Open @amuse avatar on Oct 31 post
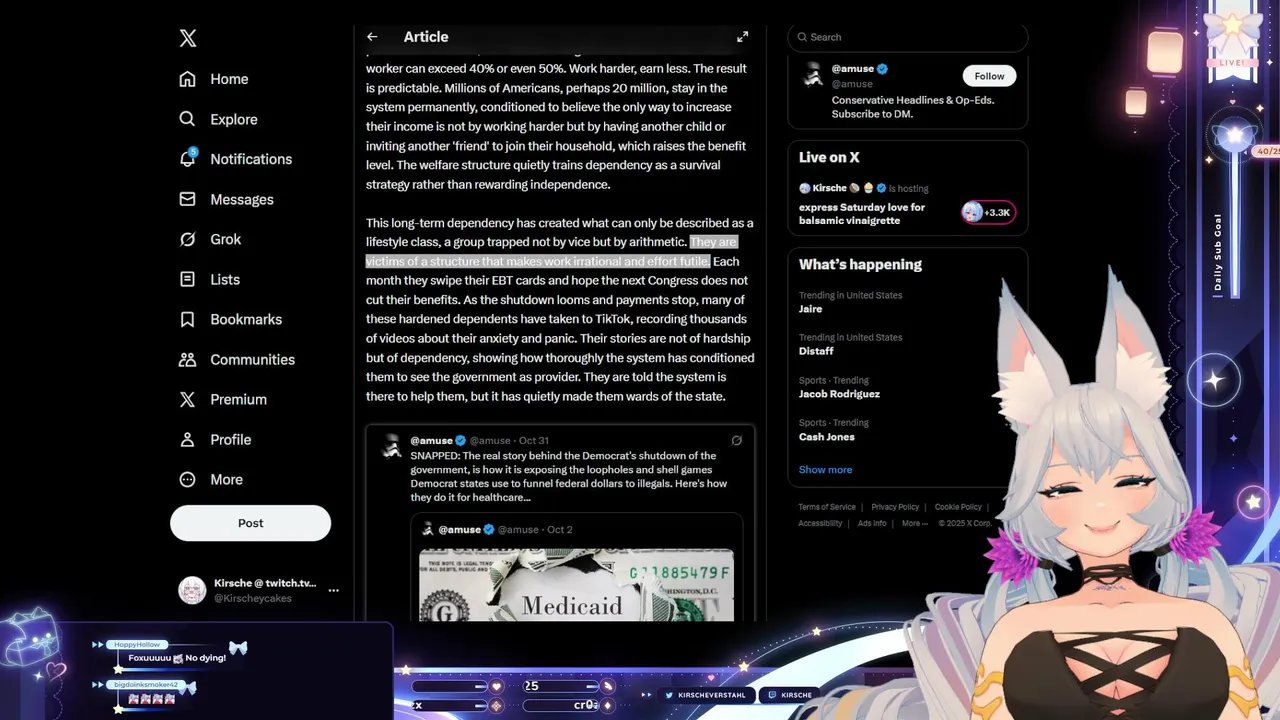Viewport: 1280px width, 720px height. click(392, 447)
